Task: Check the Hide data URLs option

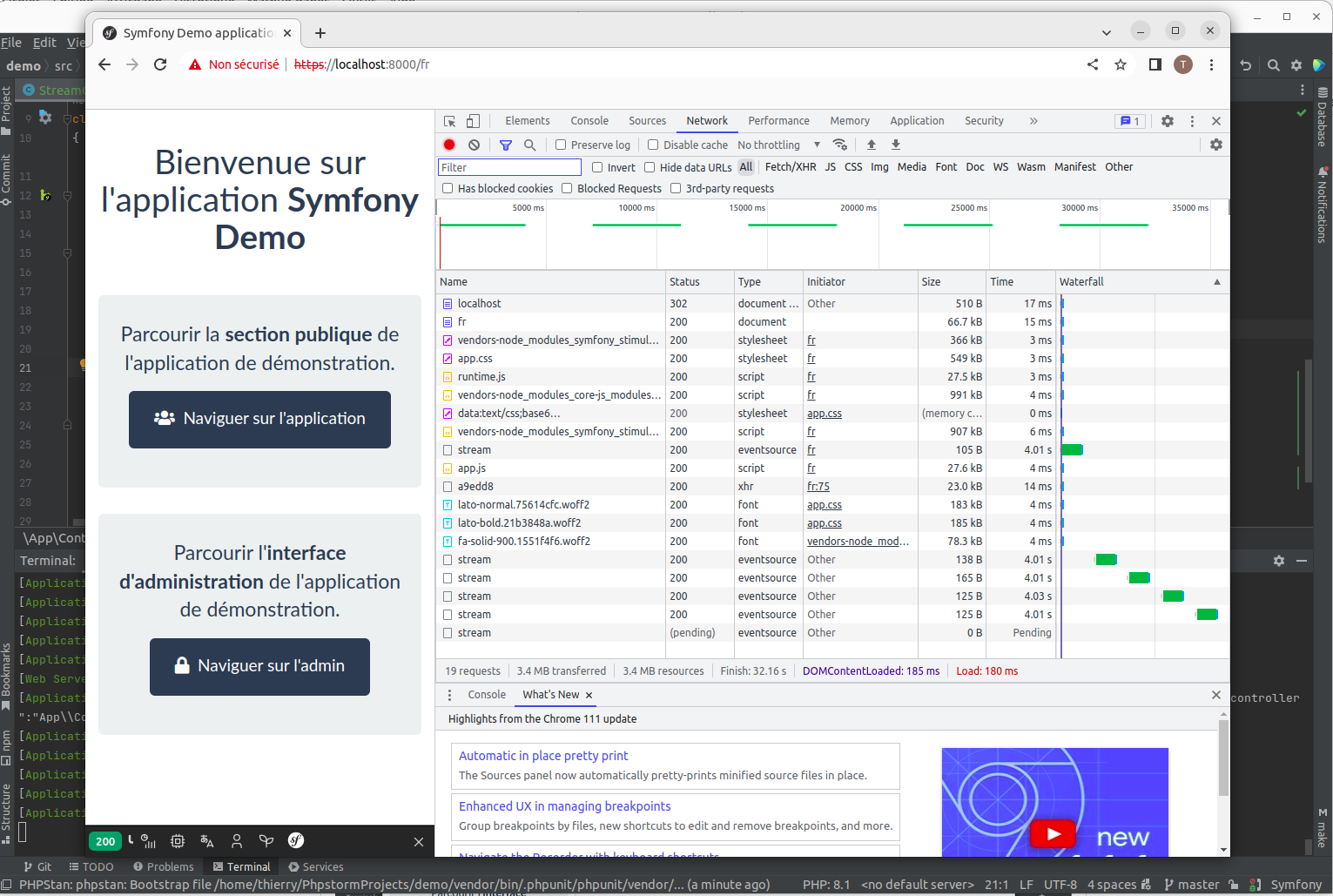Action: 650,166
